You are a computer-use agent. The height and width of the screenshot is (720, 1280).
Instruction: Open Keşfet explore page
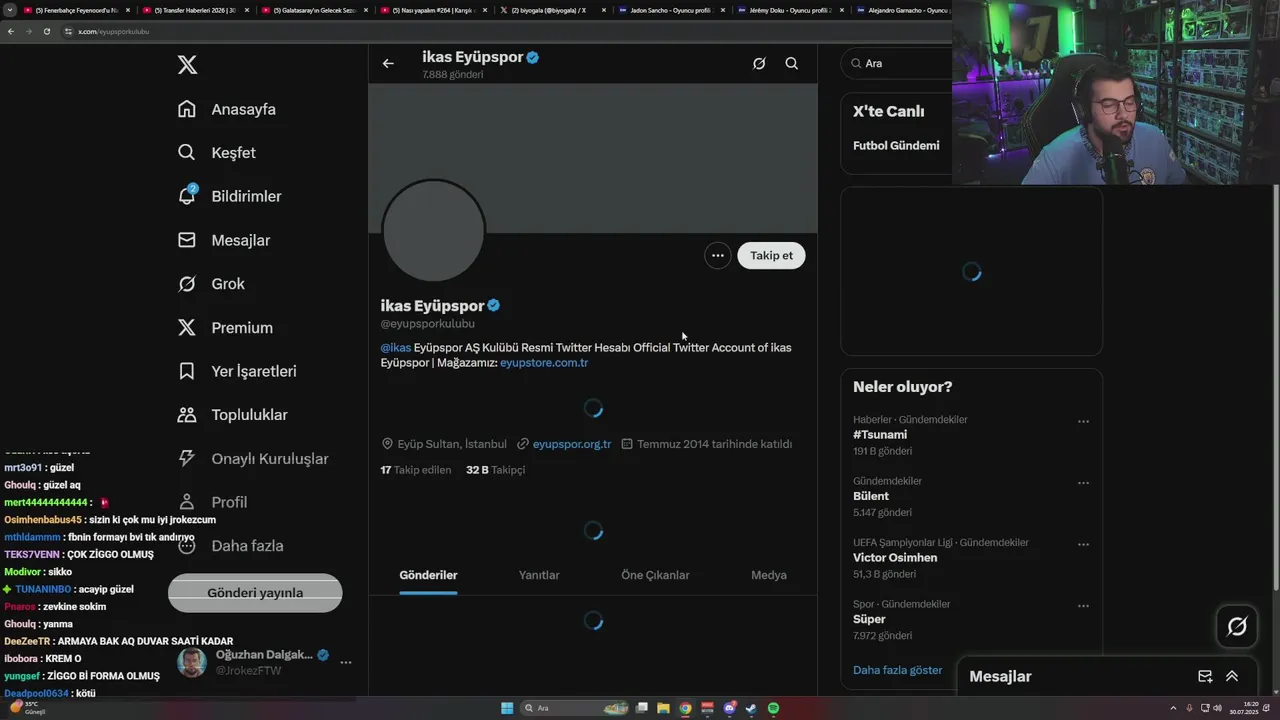[217, 153]
